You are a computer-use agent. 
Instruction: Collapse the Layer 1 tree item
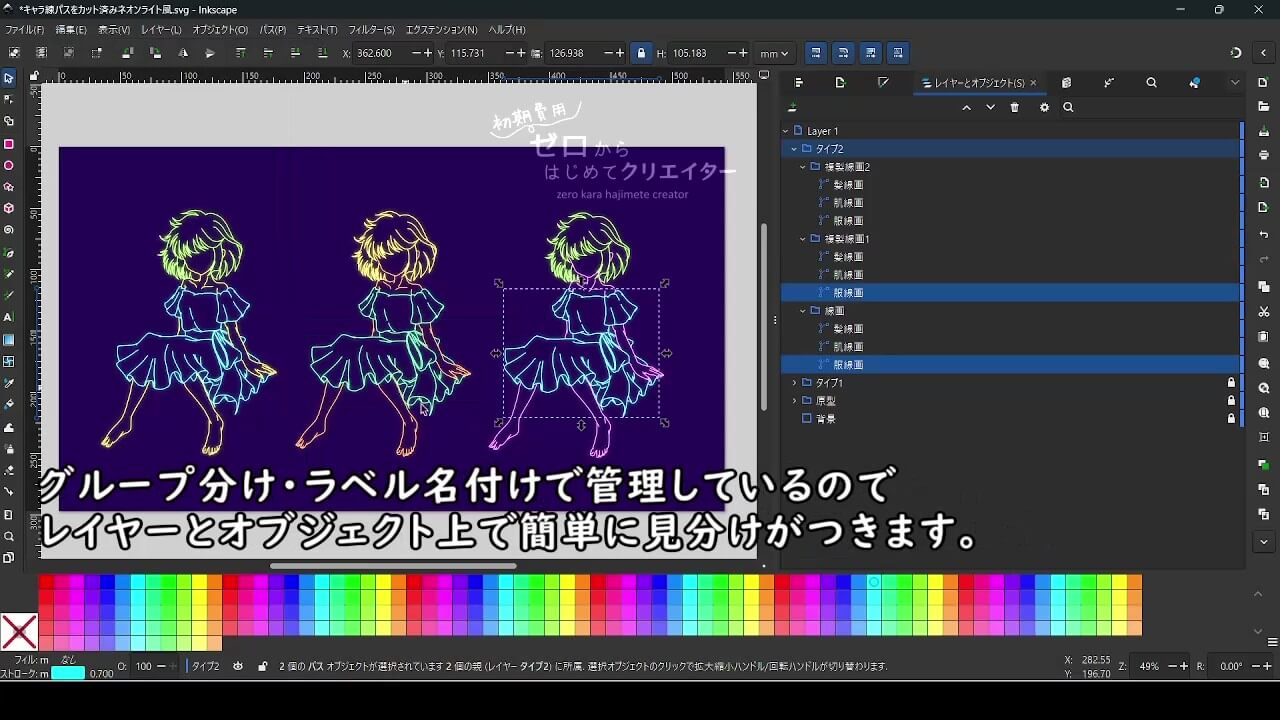pyautogui.click(x=784, y=131)
